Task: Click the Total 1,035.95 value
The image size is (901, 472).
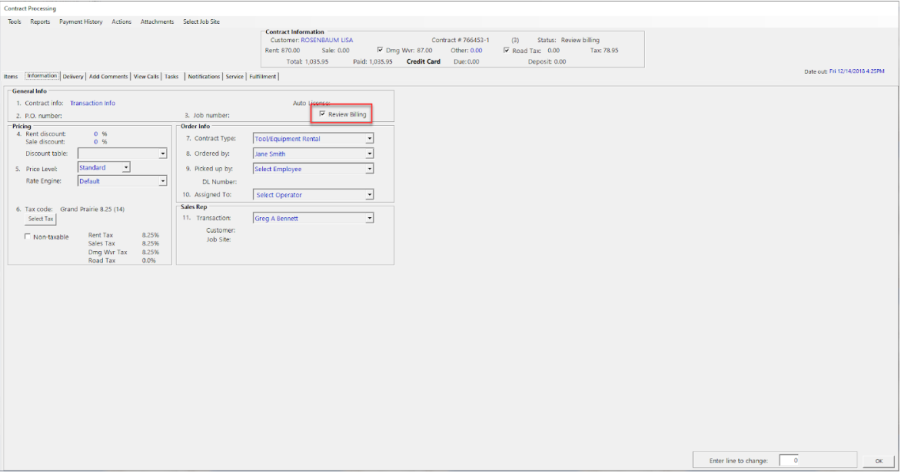Action: coord(316,62)
